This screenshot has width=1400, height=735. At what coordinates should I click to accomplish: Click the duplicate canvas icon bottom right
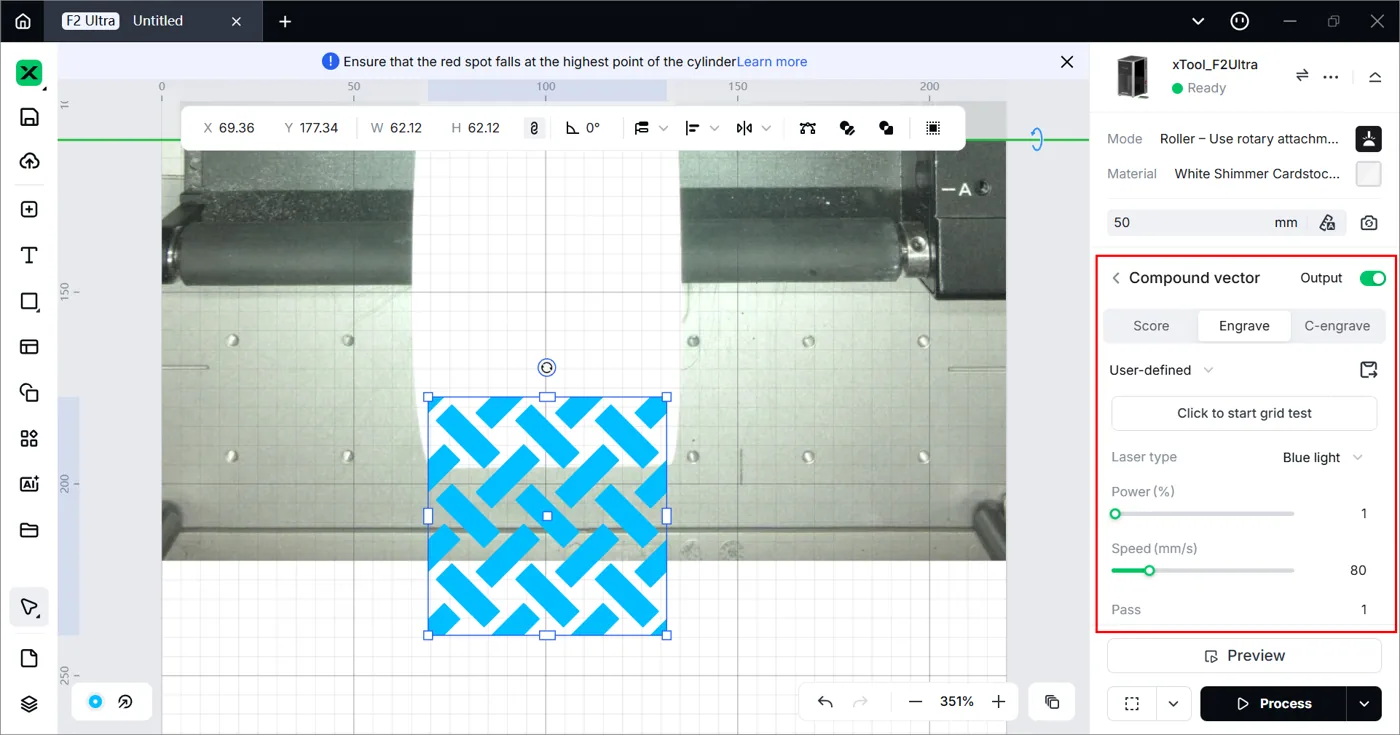1052,702
